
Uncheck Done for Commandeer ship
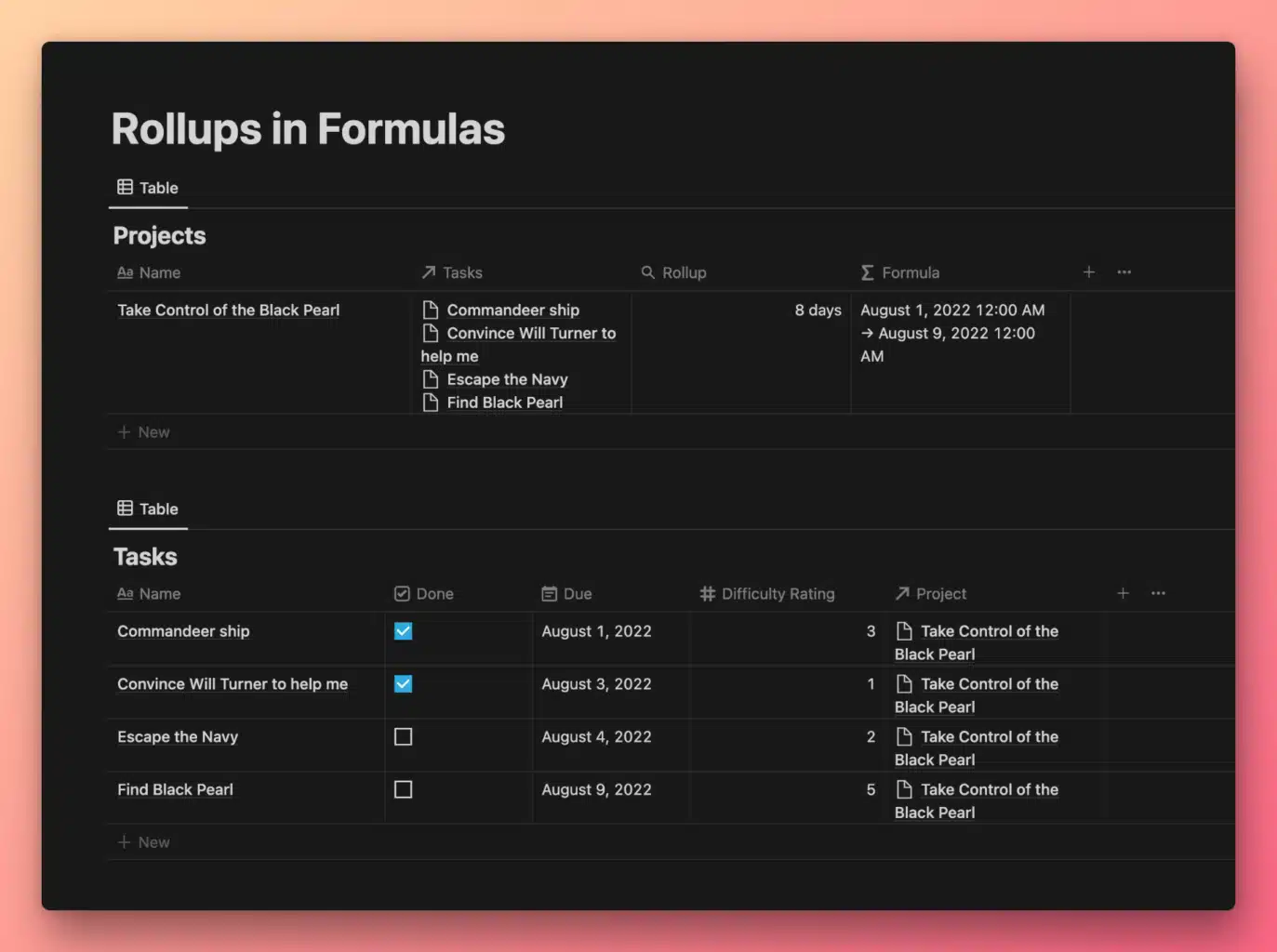(x=403, y=631)
